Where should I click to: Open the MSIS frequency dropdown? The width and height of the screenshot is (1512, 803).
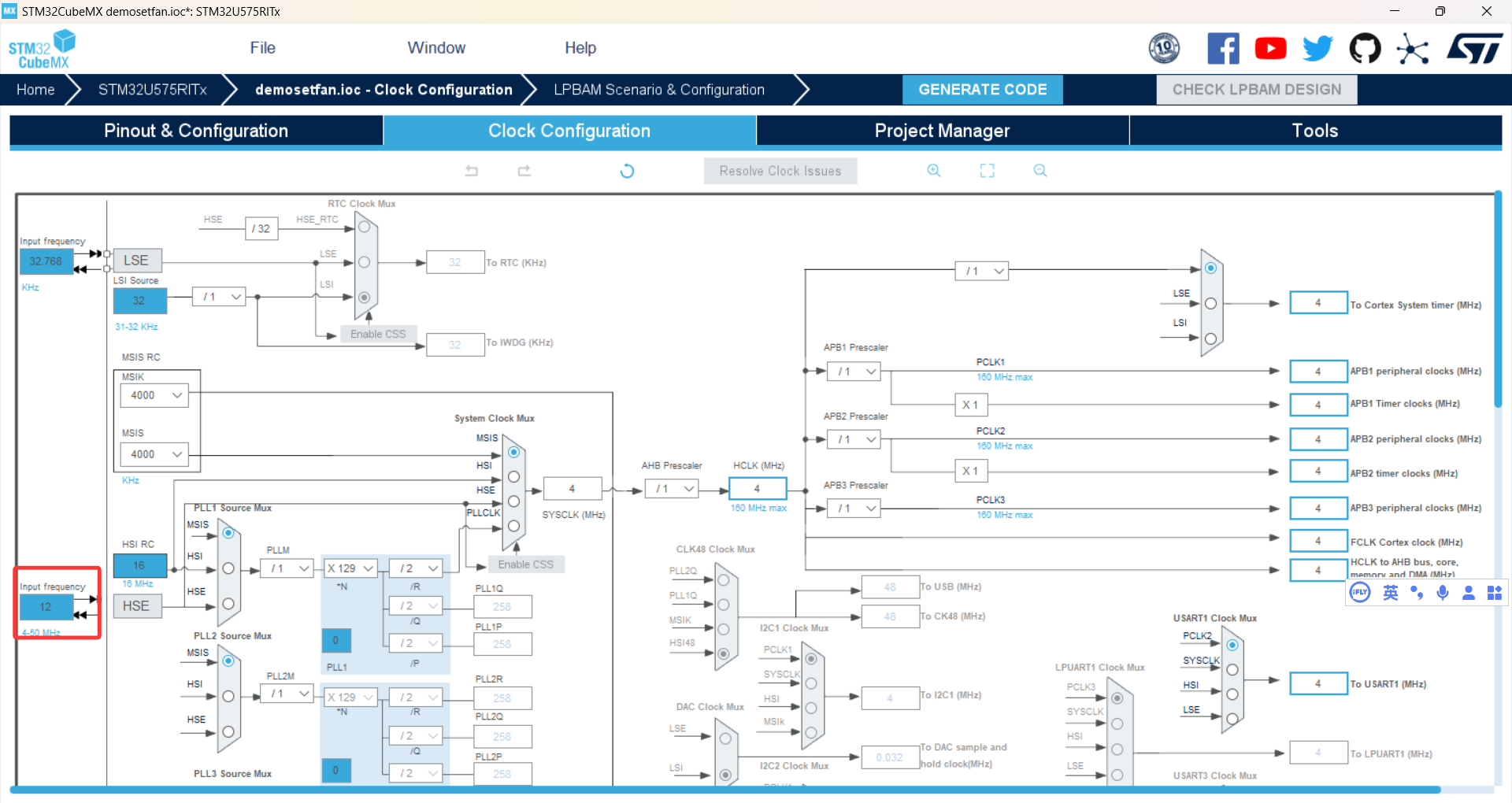[154, 454]
